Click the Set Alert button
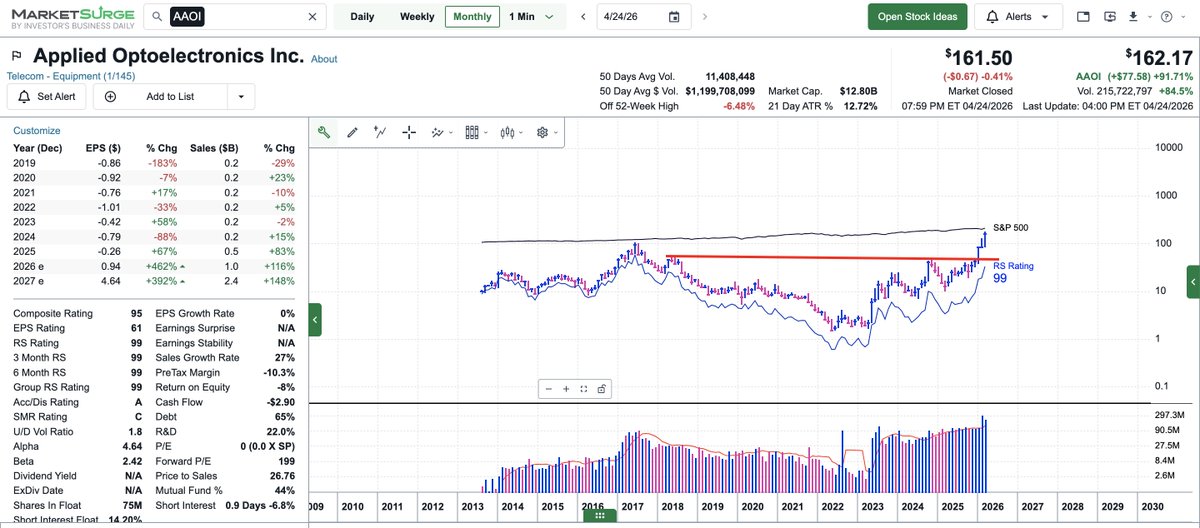1200x528 pixels. (47, 96)
